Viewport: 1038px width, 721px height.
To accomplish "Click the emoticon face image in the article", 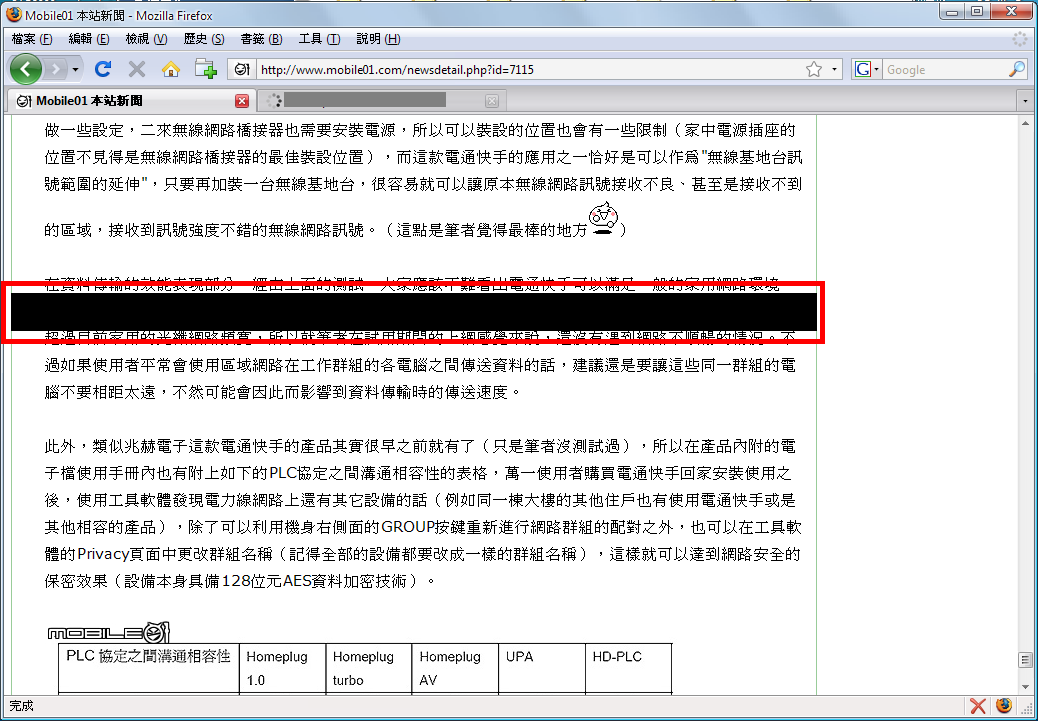I will click(x=603, y=219).
